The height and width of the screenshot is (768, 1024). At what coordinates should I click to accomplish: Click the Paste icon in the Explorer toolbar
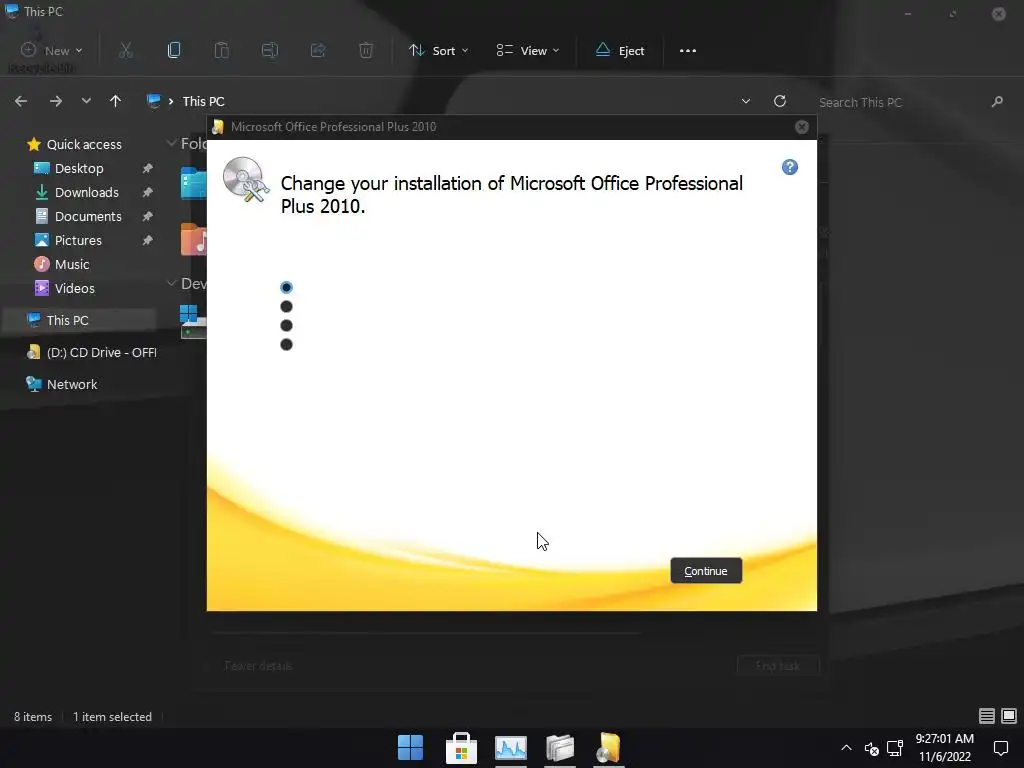(x=221, y=50)
